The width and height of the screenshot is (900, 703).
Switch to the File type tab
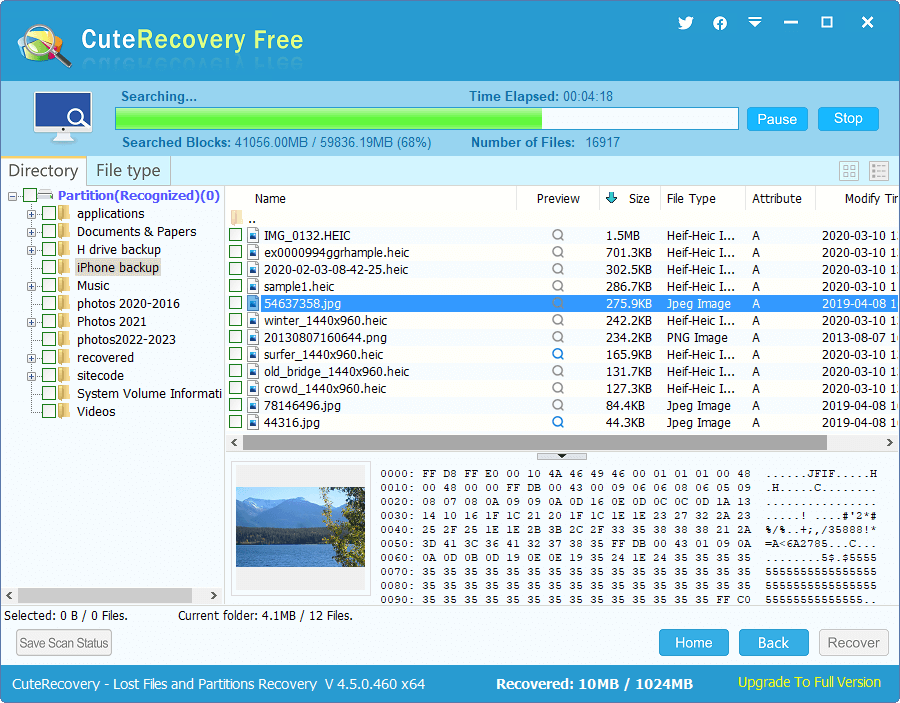[x=128, y=171]
